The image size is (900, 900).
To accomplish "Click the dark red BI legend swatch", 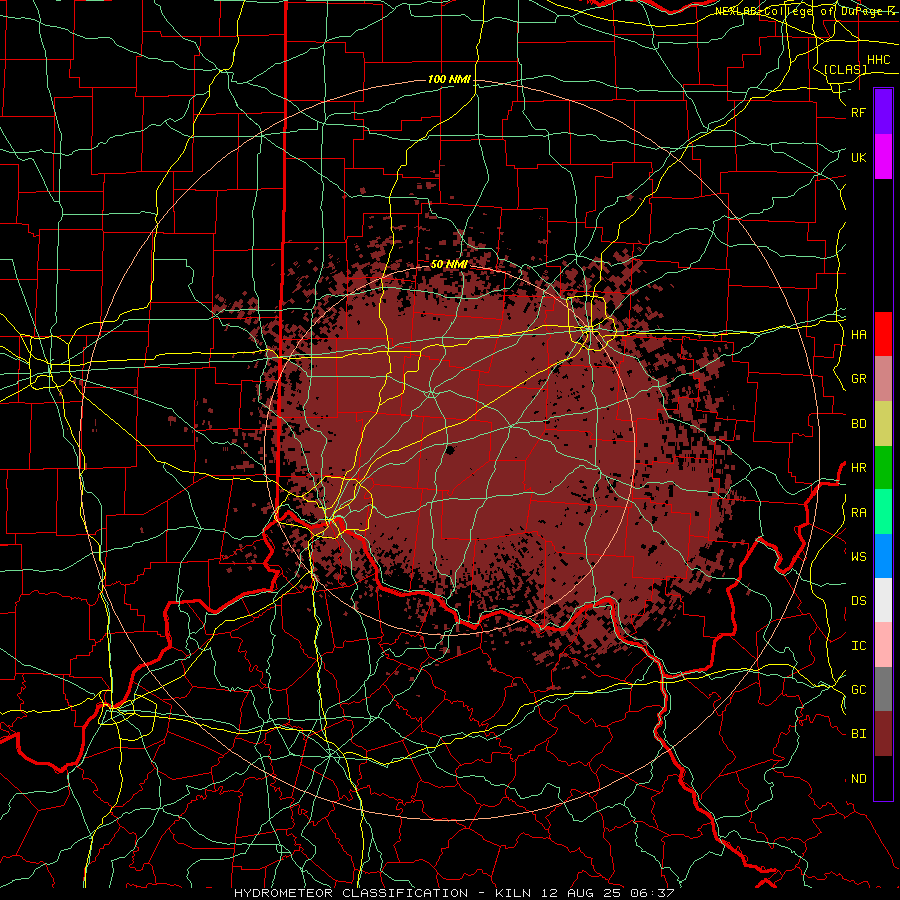I will [x=883, y=734].
